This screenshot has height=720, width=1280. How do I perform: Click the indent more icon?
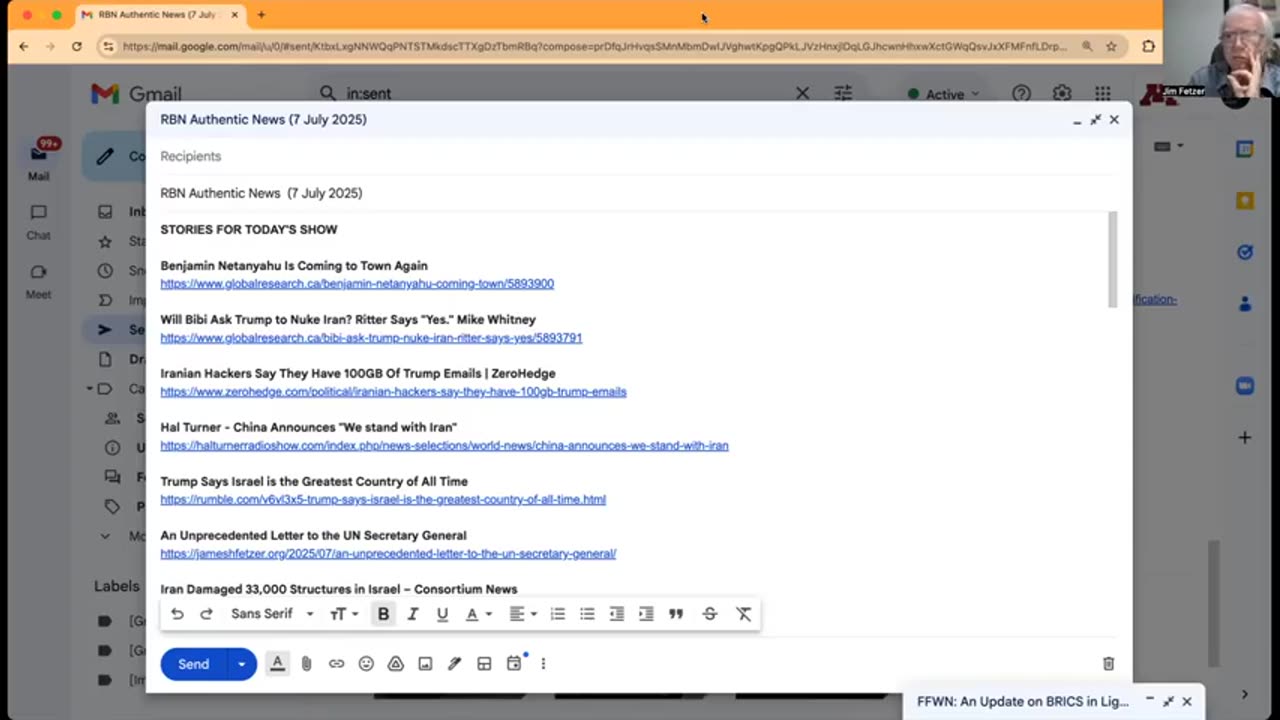point(646,614)
